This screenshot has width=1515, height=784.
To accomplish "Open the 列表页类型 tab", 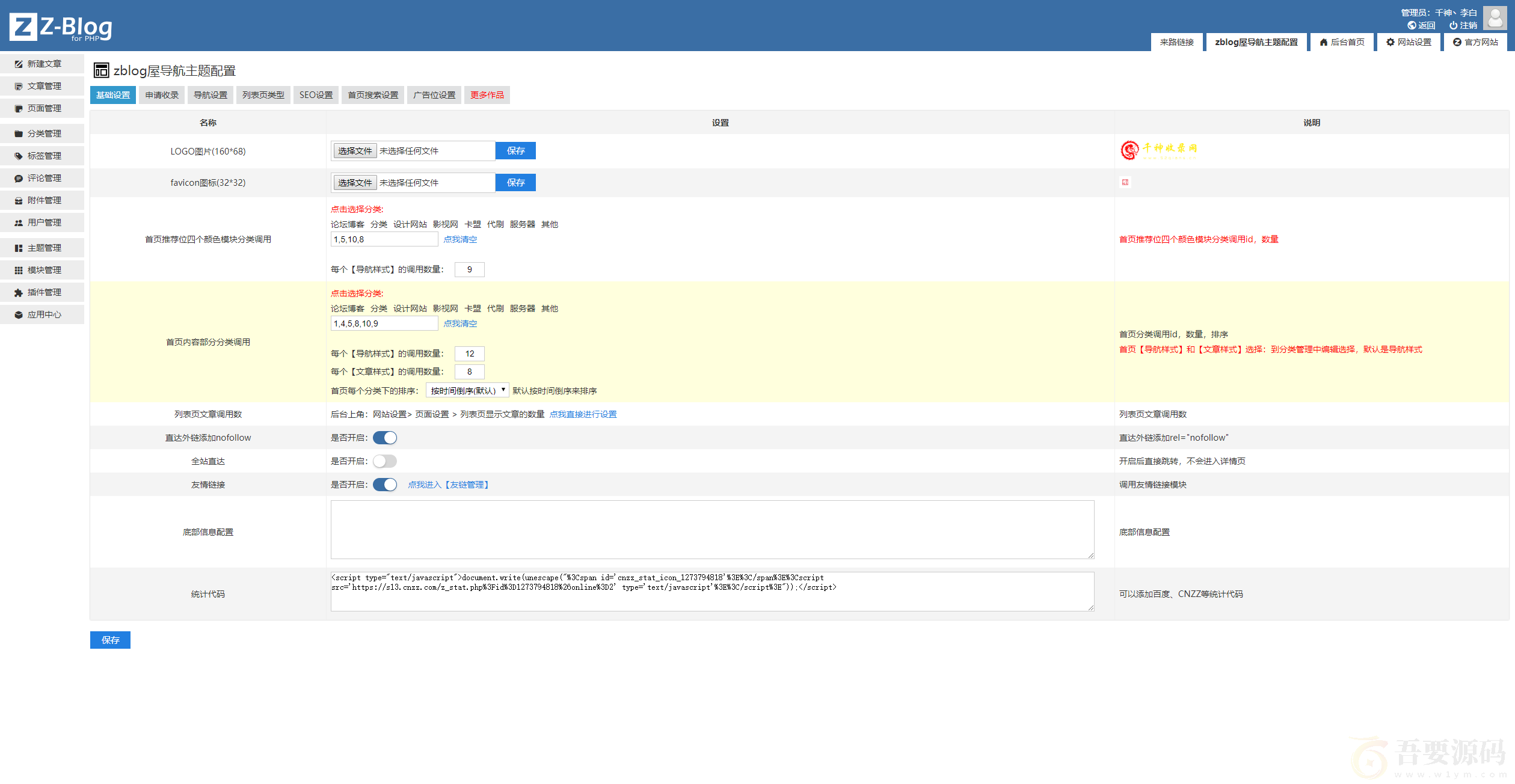I will click(263, 95).
